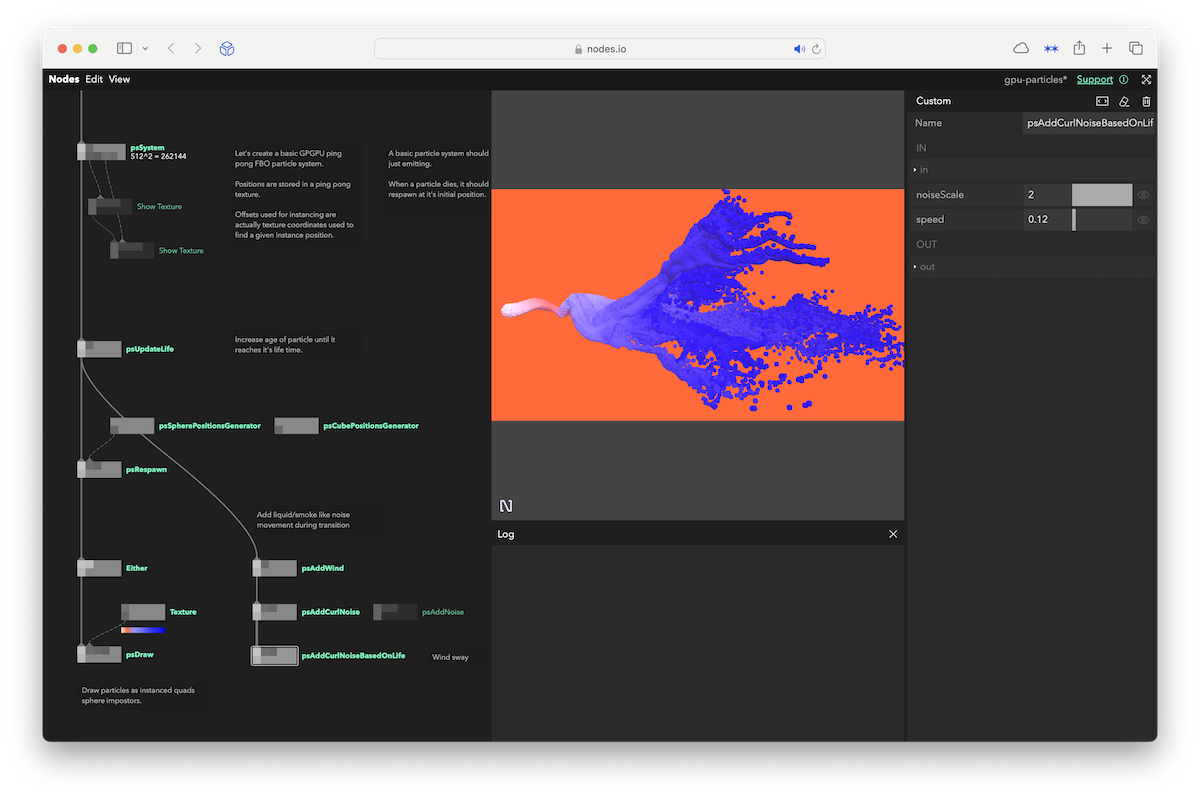Follow the Support link

click(1094, 79)
